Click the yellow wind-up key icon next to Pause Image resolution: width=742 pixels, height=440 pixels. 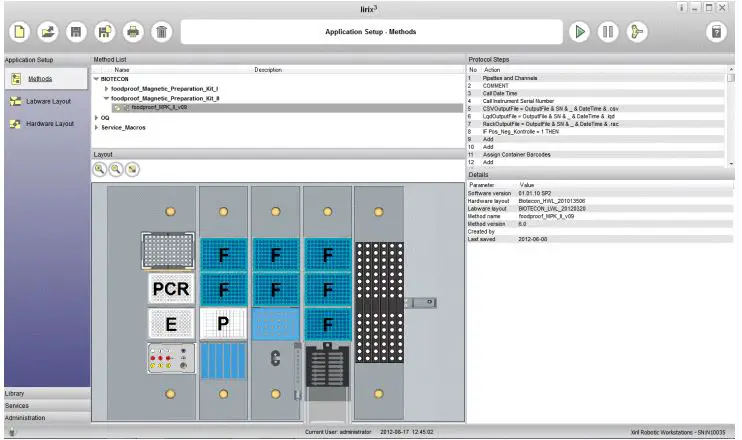pos(637,32)
